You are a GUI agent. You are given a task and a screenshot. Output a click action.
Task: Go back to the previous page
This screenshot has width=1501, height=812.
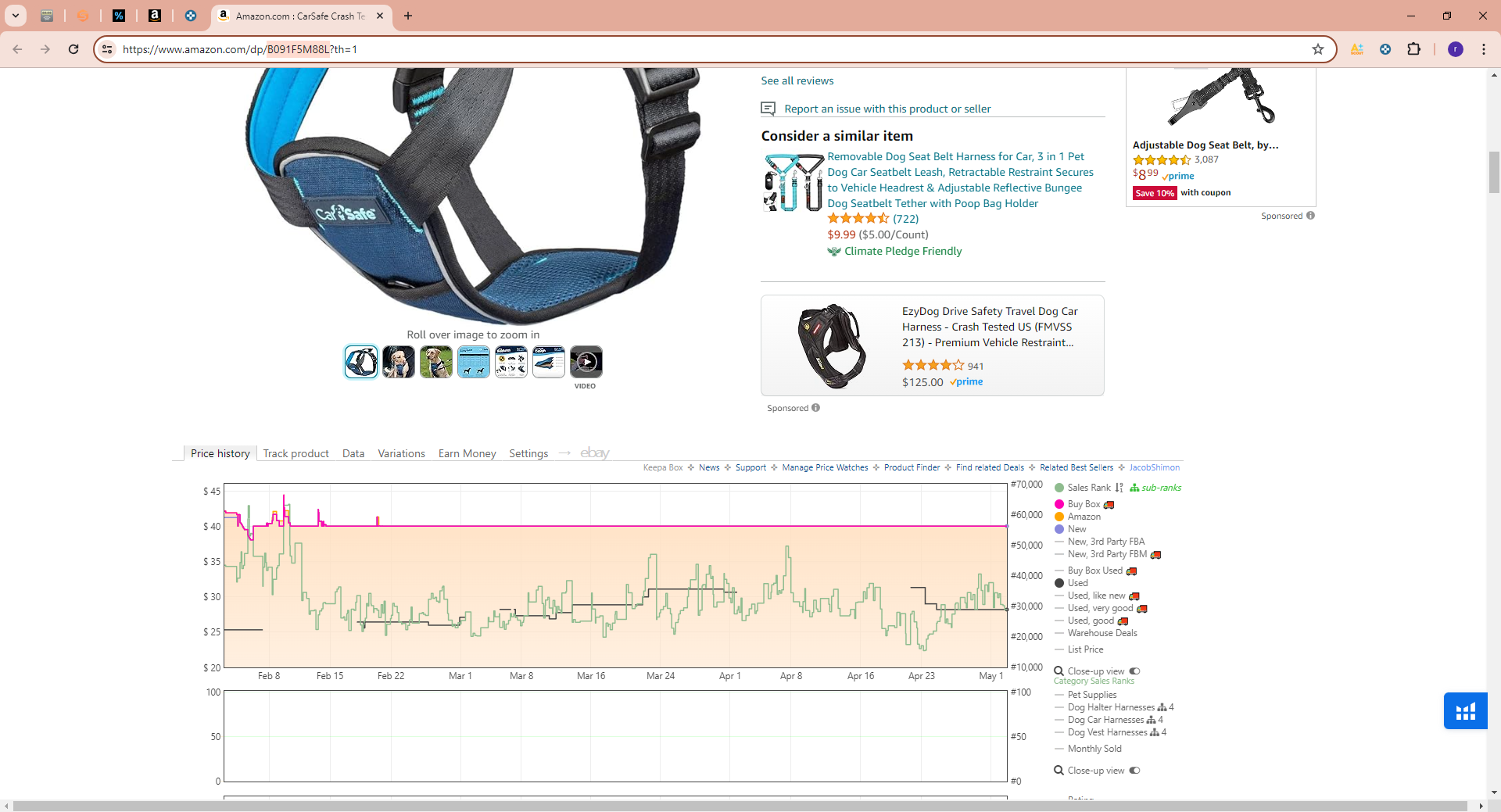[x=17, y=49]
